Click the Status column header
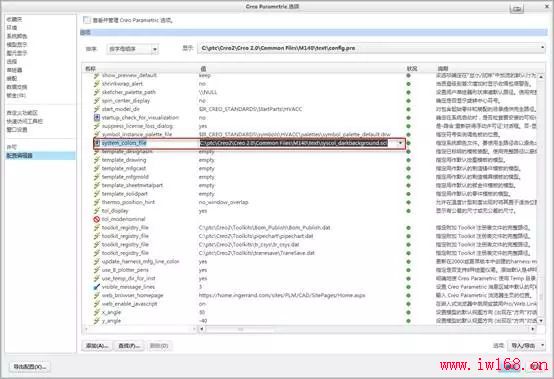 [x=412, y=69]
